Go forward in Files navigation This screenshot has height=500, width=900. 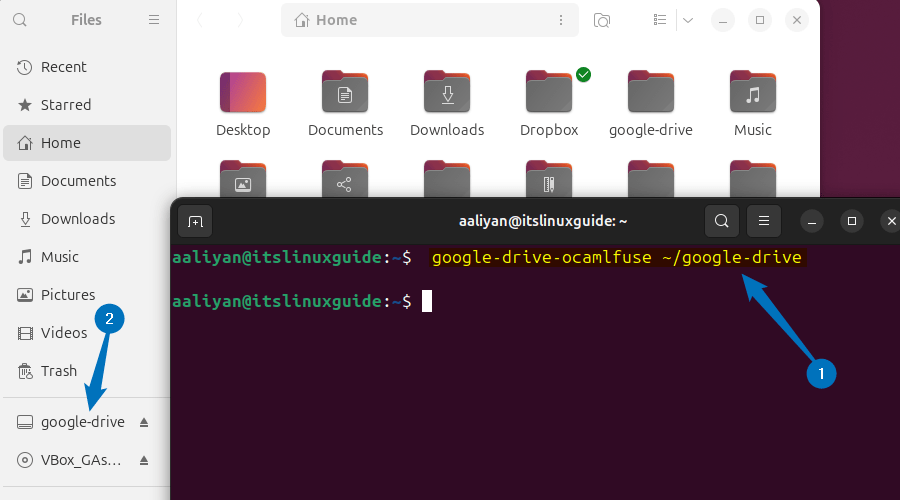click(240, 20)
